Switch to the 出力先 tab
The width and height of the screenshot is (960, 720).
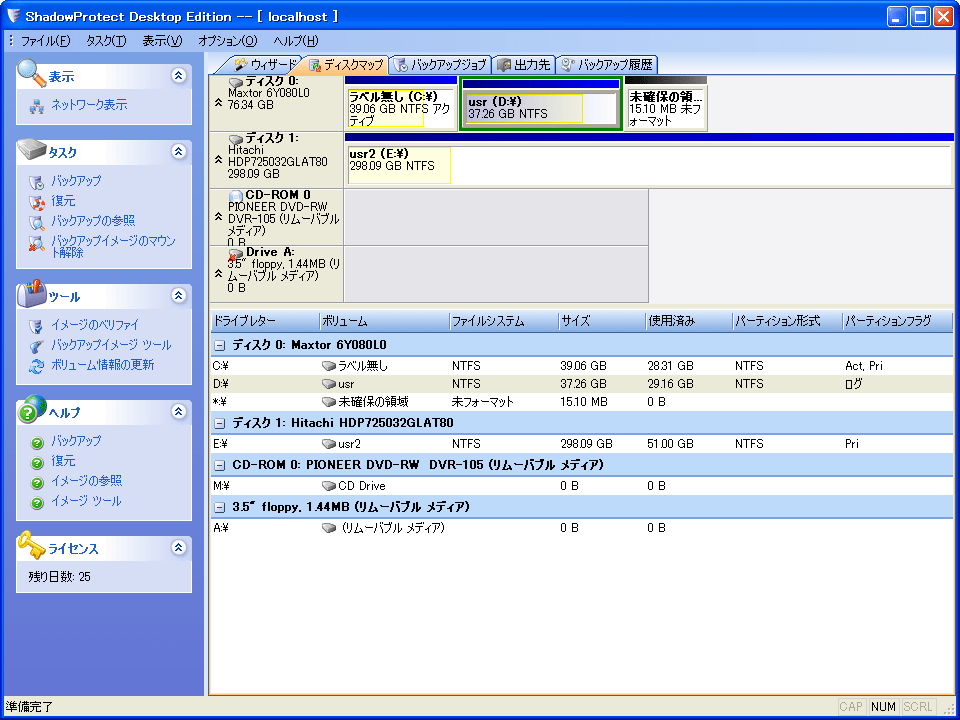point(524,64)
